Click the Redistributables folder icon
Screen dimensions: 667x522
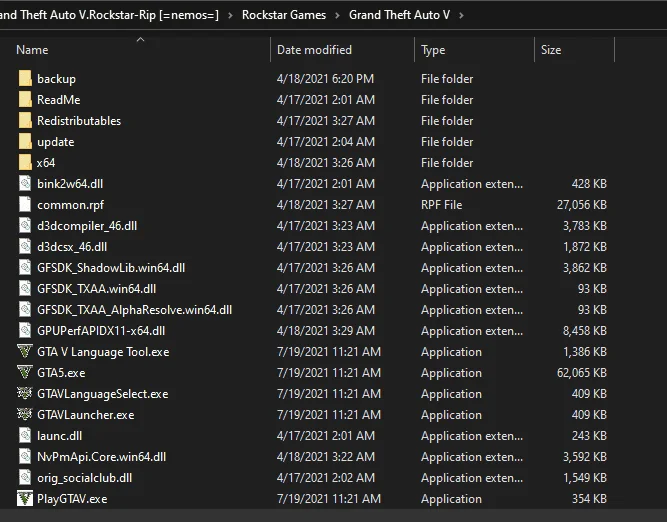coord(25,120)
